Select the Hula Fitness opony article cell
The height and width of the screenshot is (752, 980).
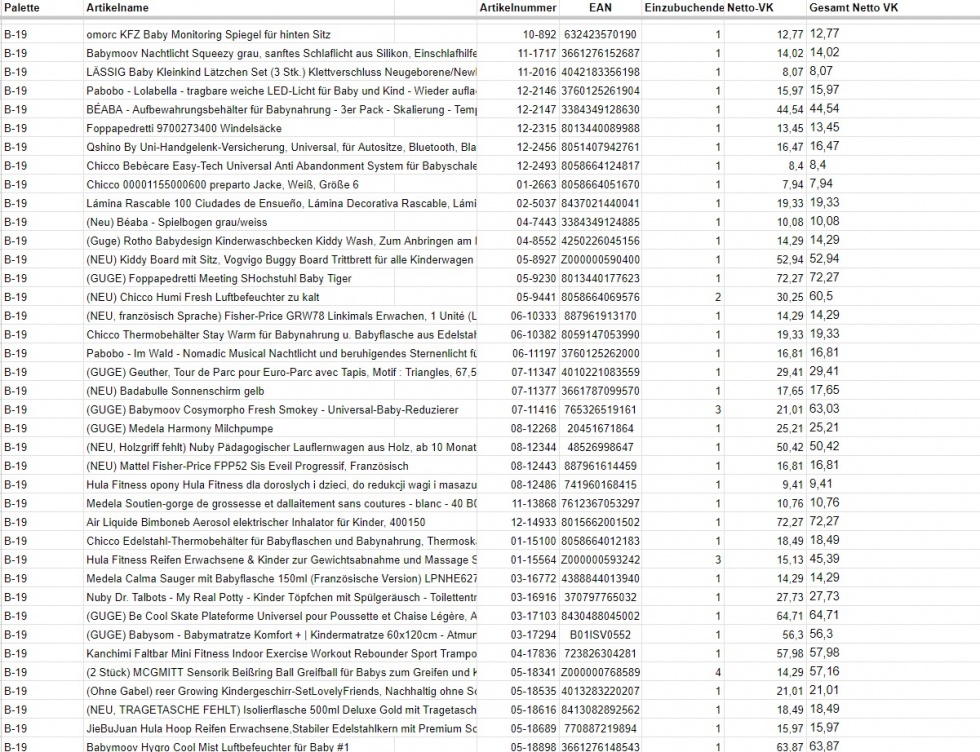[x=281, y=484]
